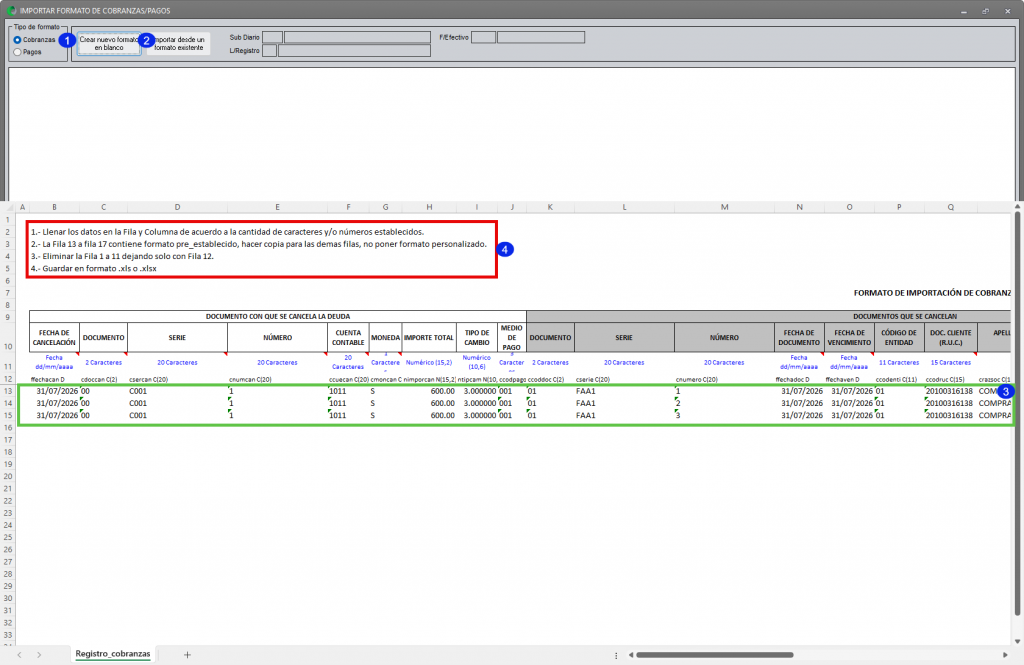Screen dimensions: 1024x665
Task: Select column Q header
Action: [950, 207]
